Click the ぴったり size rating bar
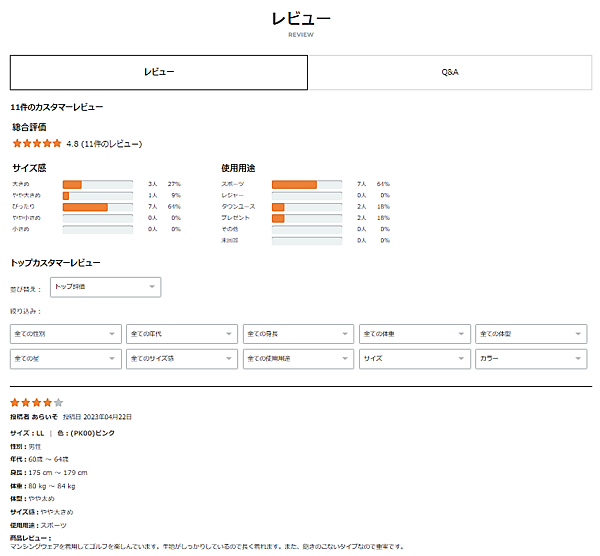This screenshot has height=556, width=600. (97, 207)
